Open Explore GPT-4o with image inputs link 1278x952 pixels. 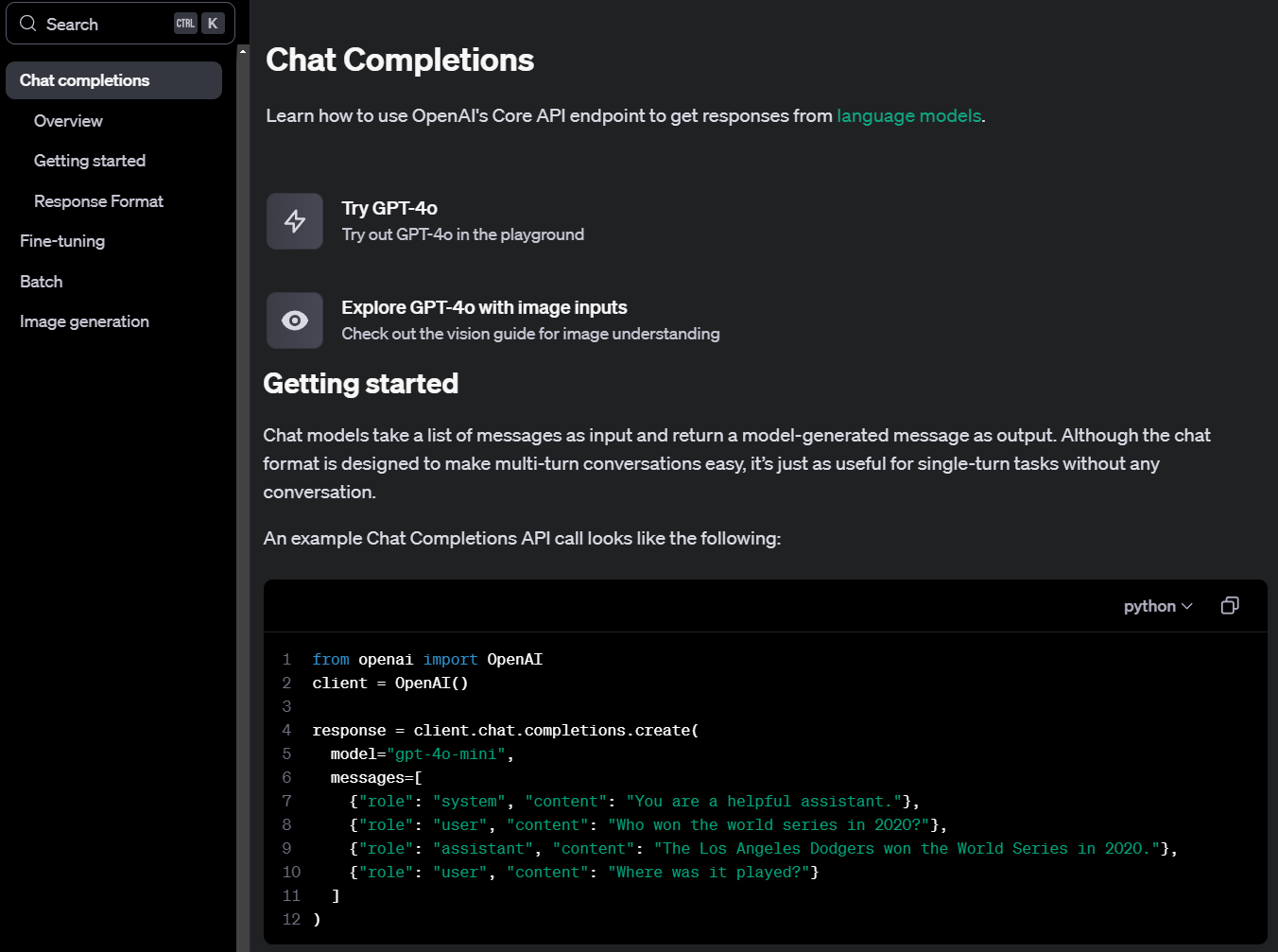(x=484, y=307)
